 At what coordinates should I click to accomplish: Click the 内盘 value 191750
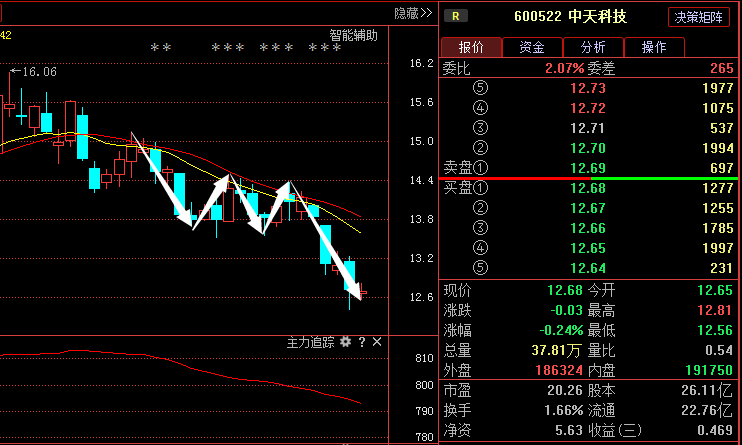click(x=709, y=370)
